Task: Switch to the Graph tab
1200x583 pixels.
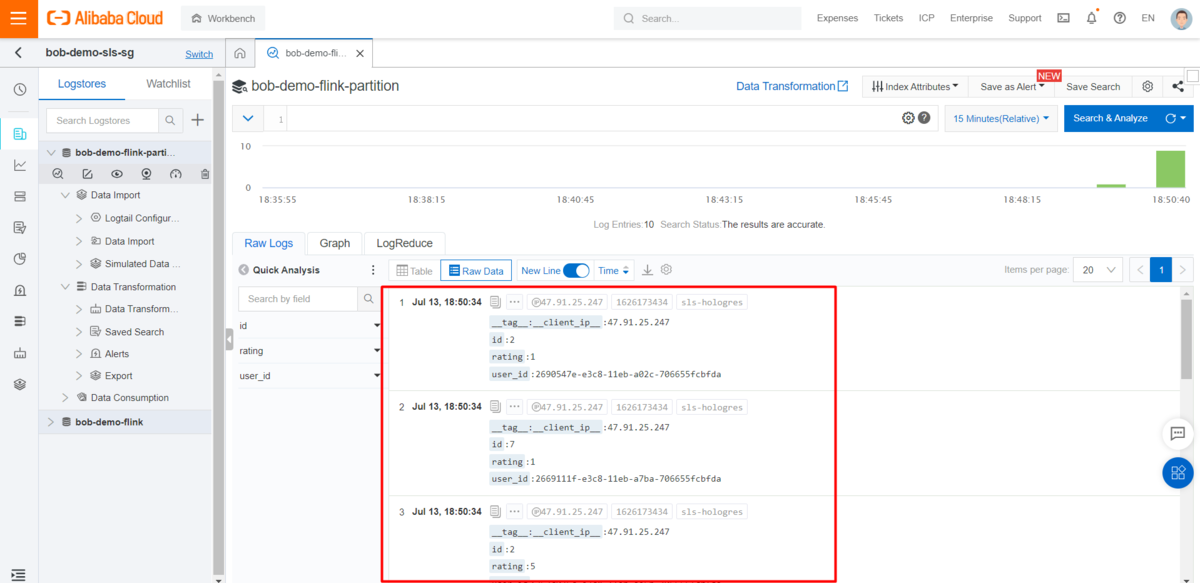Action: point(335,243)
